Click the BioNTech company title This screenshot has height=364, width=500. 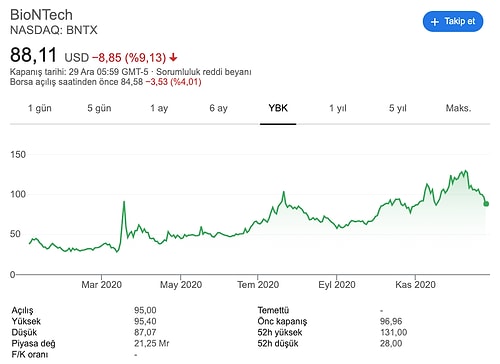point(41,15)
